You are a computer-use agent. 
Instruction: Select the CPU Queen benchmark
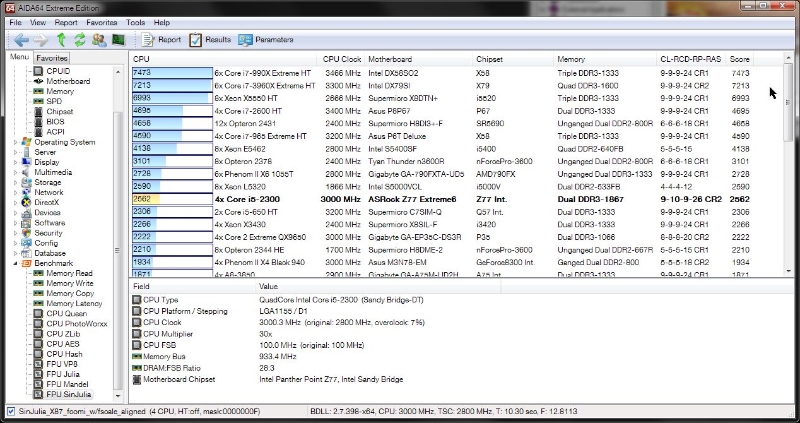66,314
